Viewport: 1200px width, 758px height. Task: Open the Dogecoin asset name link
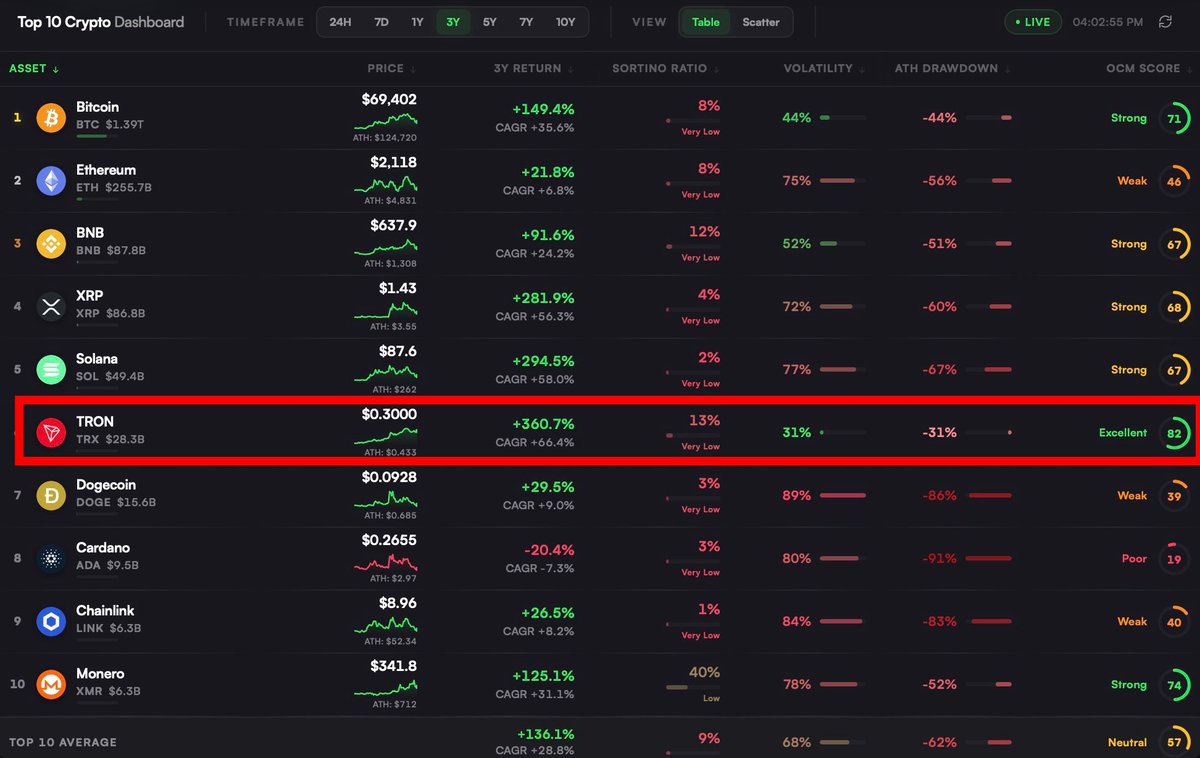click(106, 485)
